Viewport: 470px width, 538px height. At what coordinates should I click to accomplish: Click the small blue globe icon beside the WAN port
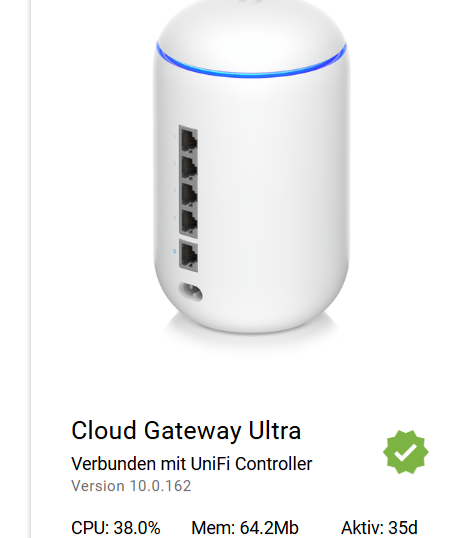pos(175,252)
